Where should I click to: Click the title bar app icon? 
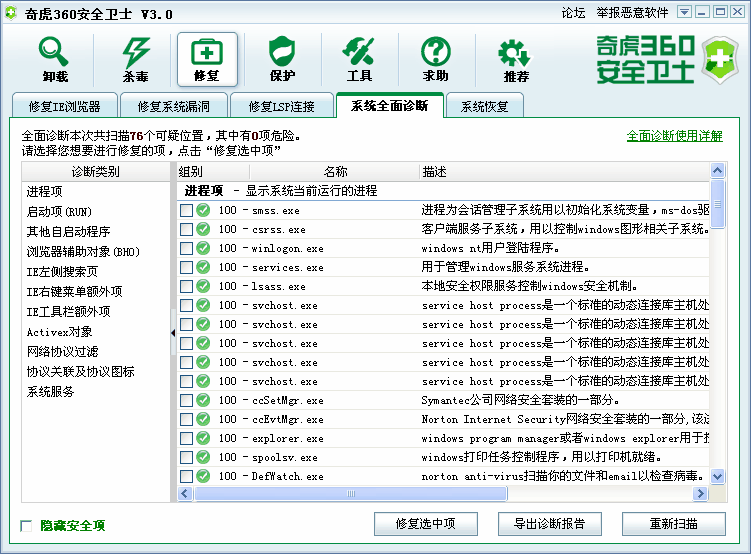[11, 13]
